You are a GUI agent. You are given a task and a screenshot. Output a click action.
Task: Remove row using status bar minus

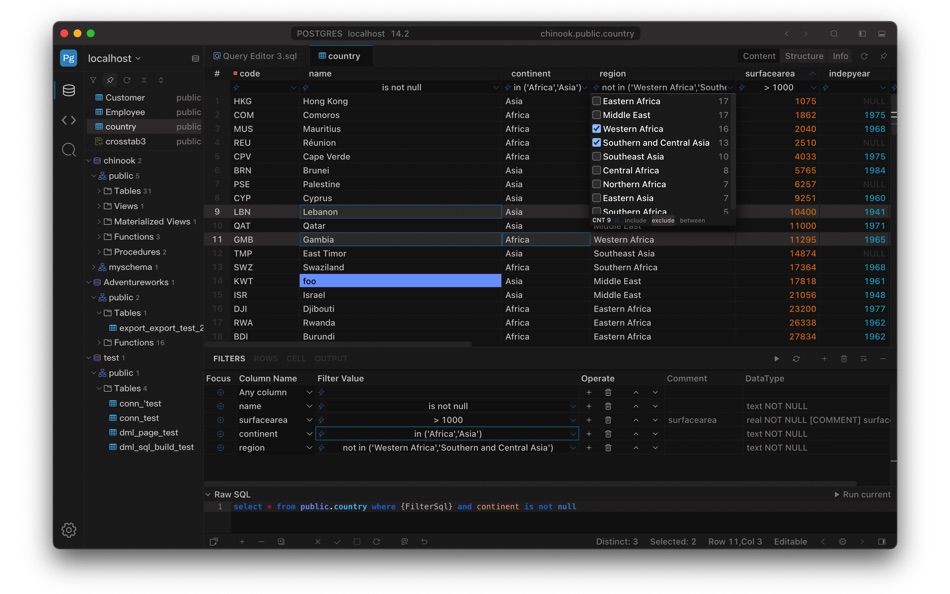tap(261, 542)
